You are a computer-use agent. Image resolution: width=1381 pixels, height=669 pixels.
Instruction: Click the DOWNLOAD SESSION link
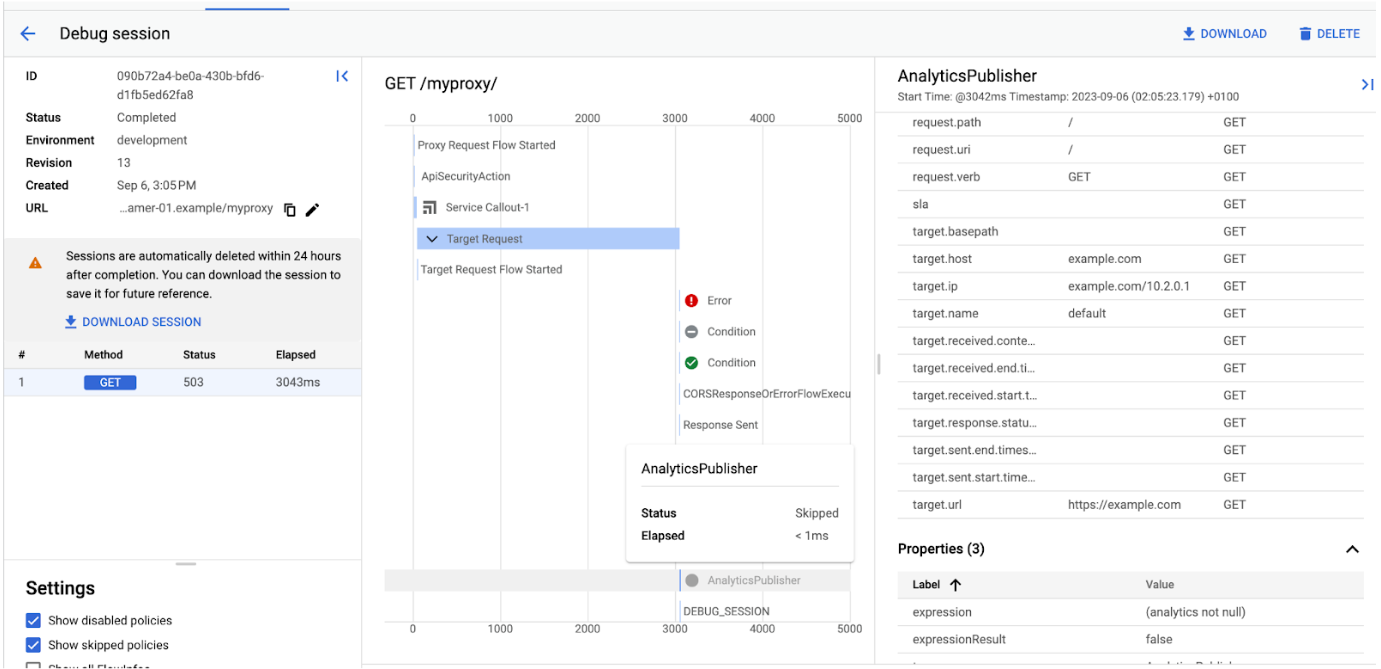(133, 322)
